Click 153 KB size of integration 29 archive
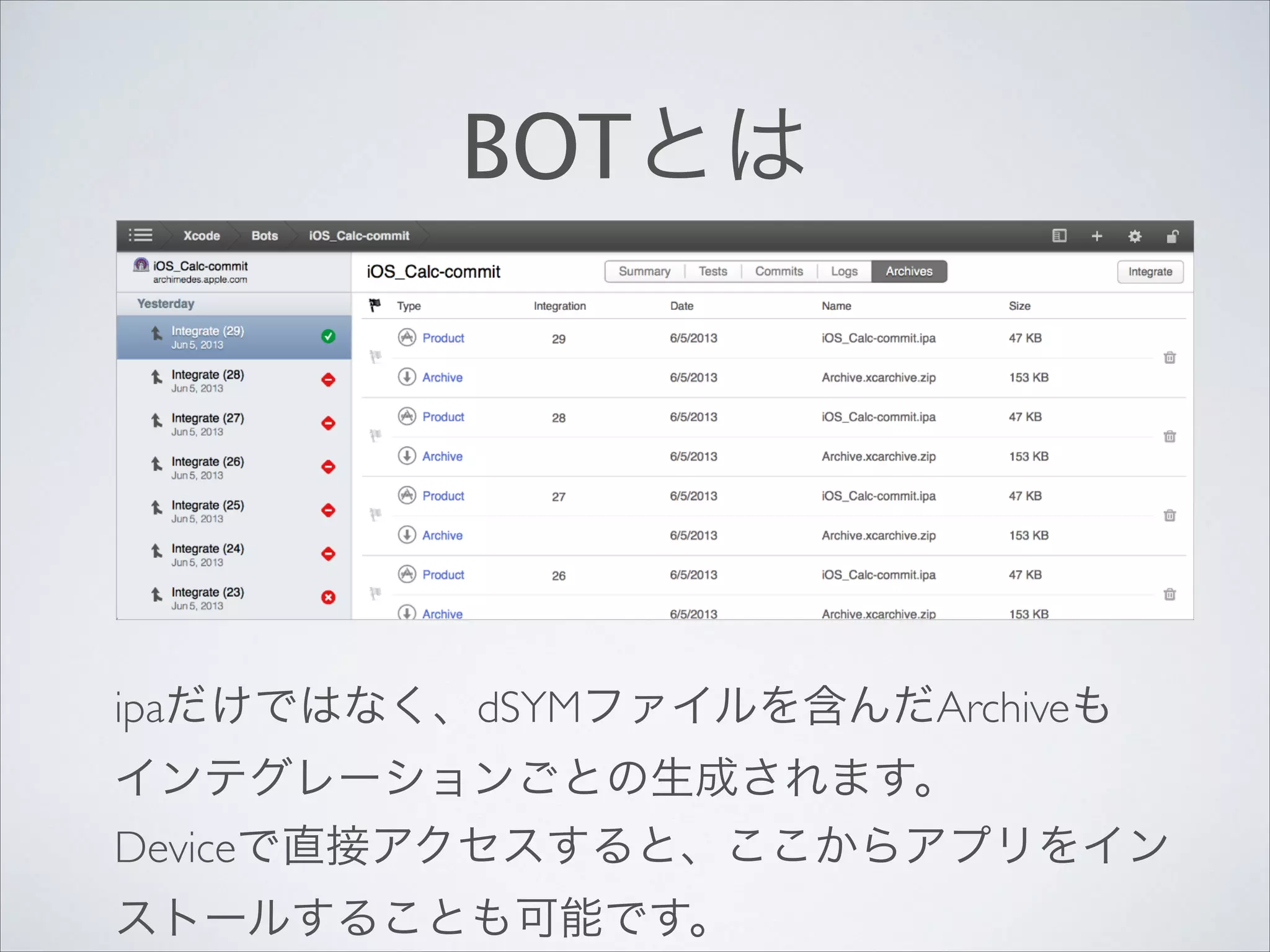 coord(1029,377)
